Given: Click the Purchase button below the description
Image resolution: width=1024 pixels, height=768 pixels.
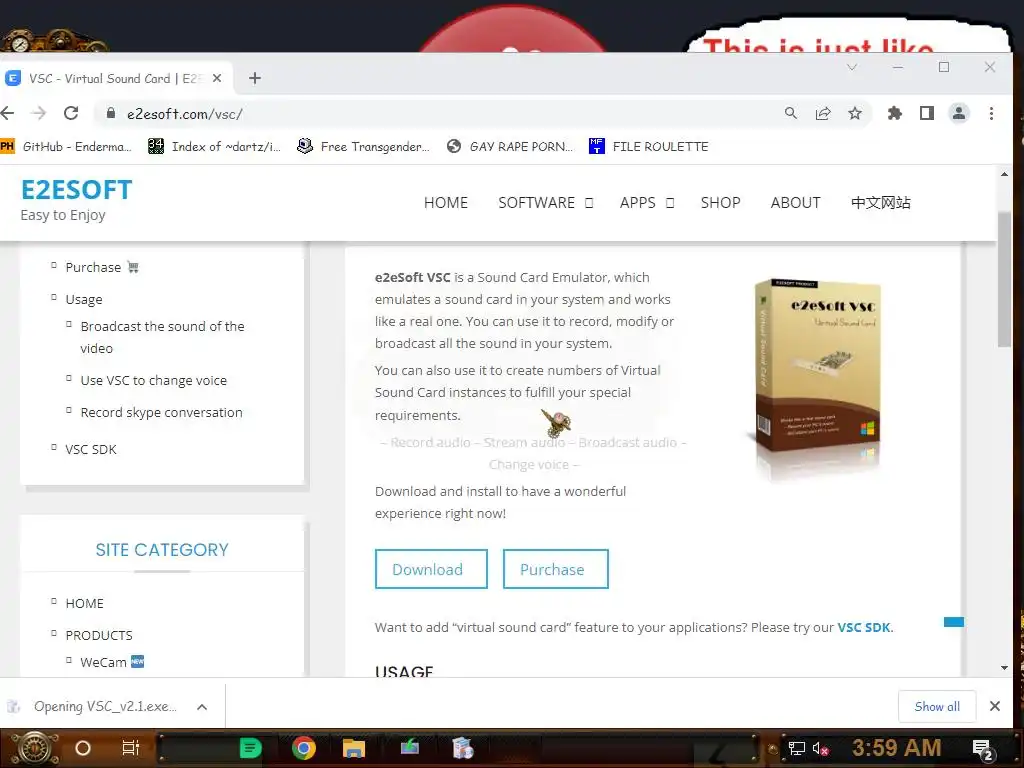Looking at the screenshot, I should click(x=556, y=569).
